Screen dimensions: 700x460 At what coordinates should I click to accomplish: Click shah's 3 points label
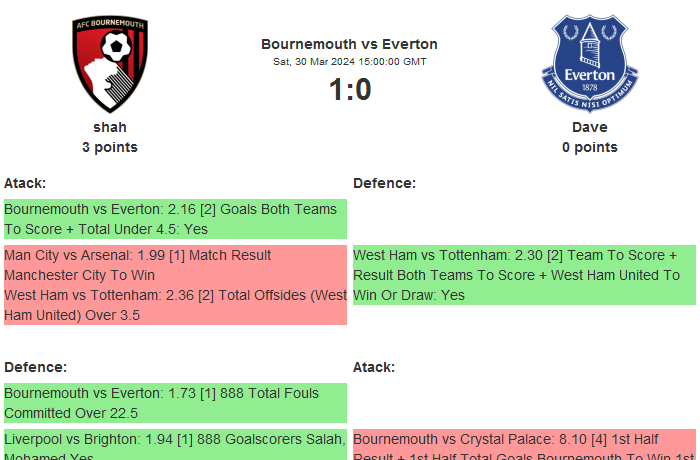coord(110,147)
